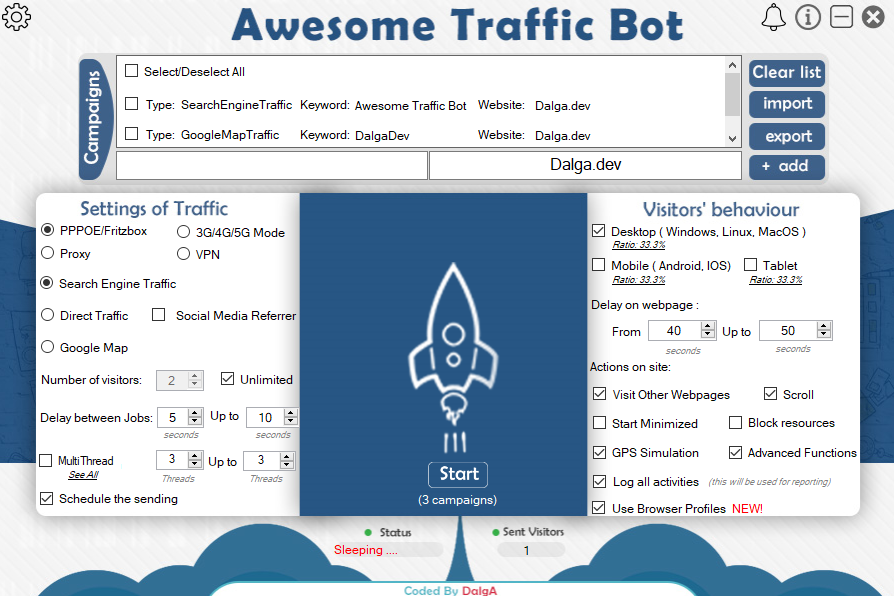The width and height of the screenshot is (894, 596).
Task: Select the Direct Traffic radio button
Action: [x=47, y=315]
